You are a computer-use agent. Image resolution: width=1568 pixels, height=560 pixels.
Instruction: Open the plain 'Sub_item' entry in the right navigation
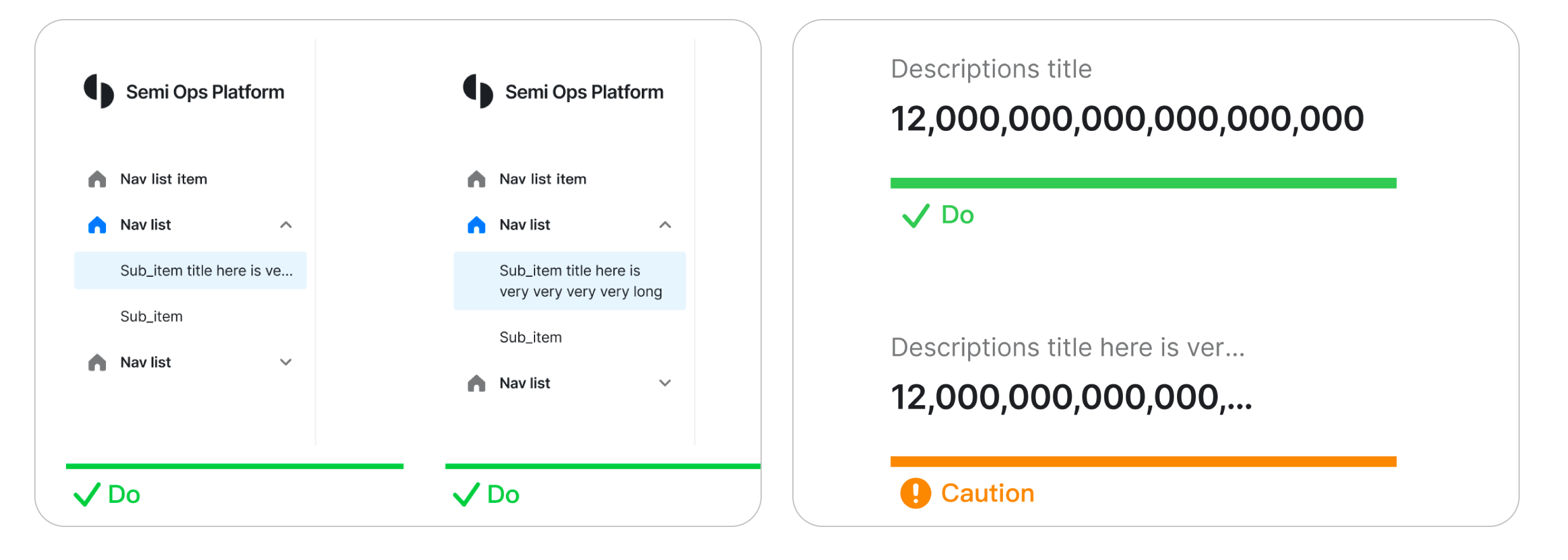[x=531, y=337]
